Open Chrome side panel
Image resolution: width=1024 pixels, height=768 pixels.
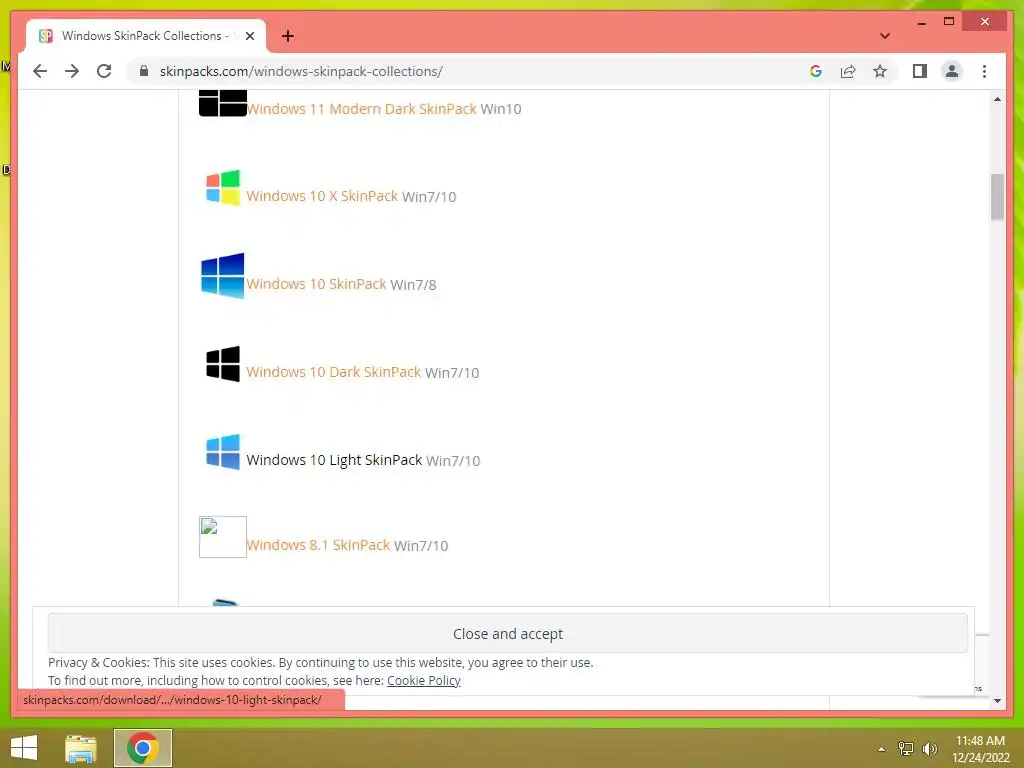[920, 71]
